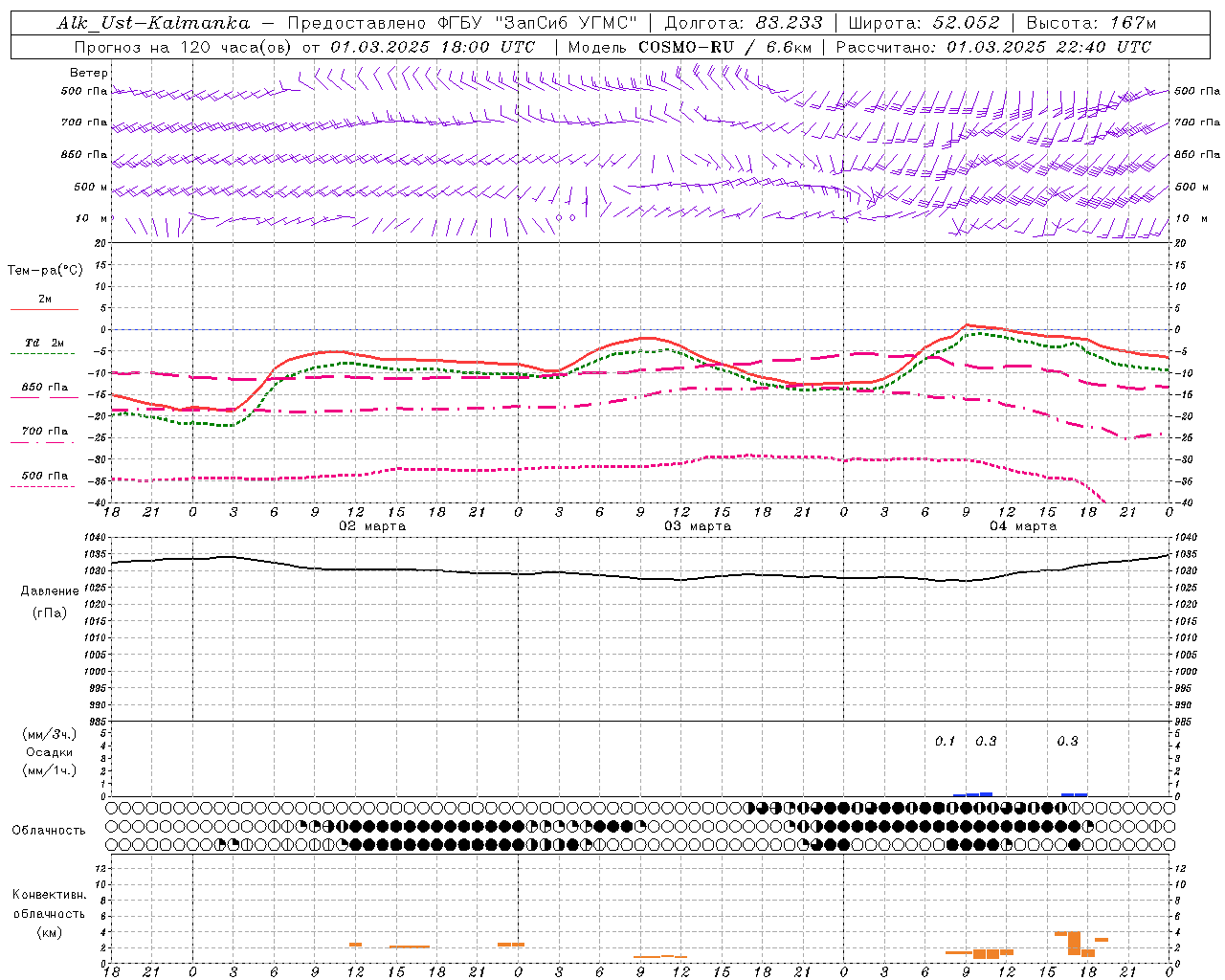
Task: Click the 03 марта date label under temperature chart
Action: point(698,526)
